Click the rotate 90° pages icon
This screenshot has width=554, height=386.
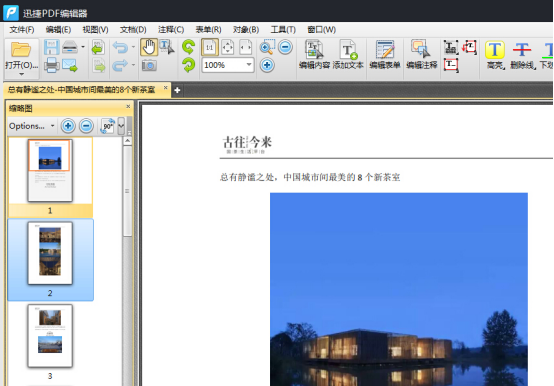[107, 126]
